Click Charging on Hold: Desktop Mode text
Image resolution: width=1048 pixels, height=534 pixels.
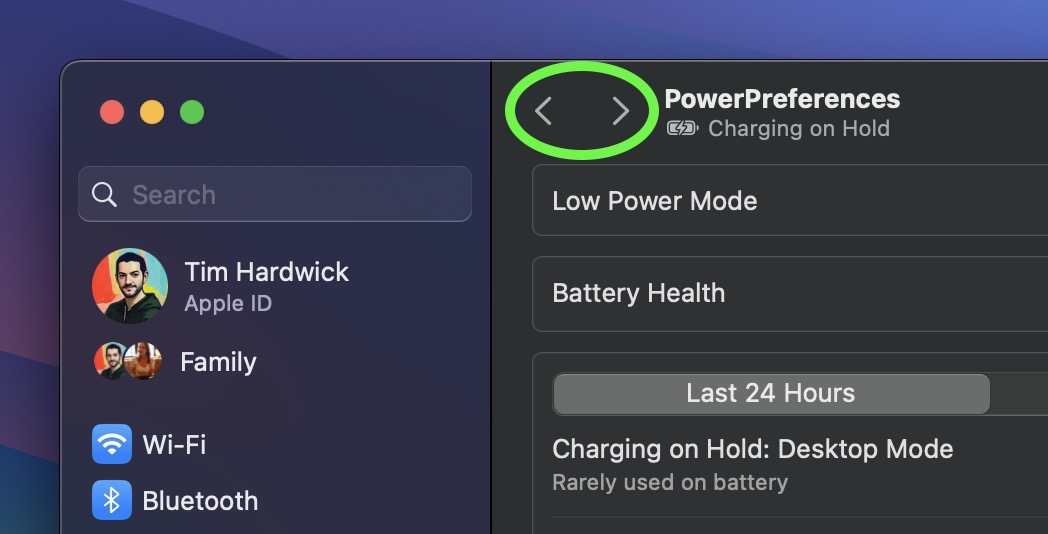[753, 448]
